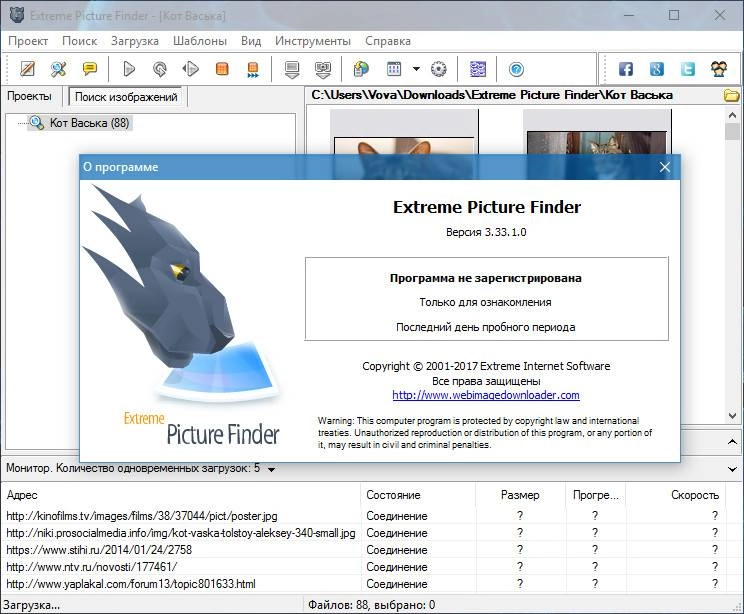Click the project settings magnifier-wrench icon
The image size is (744, 614).
(58, 69)
